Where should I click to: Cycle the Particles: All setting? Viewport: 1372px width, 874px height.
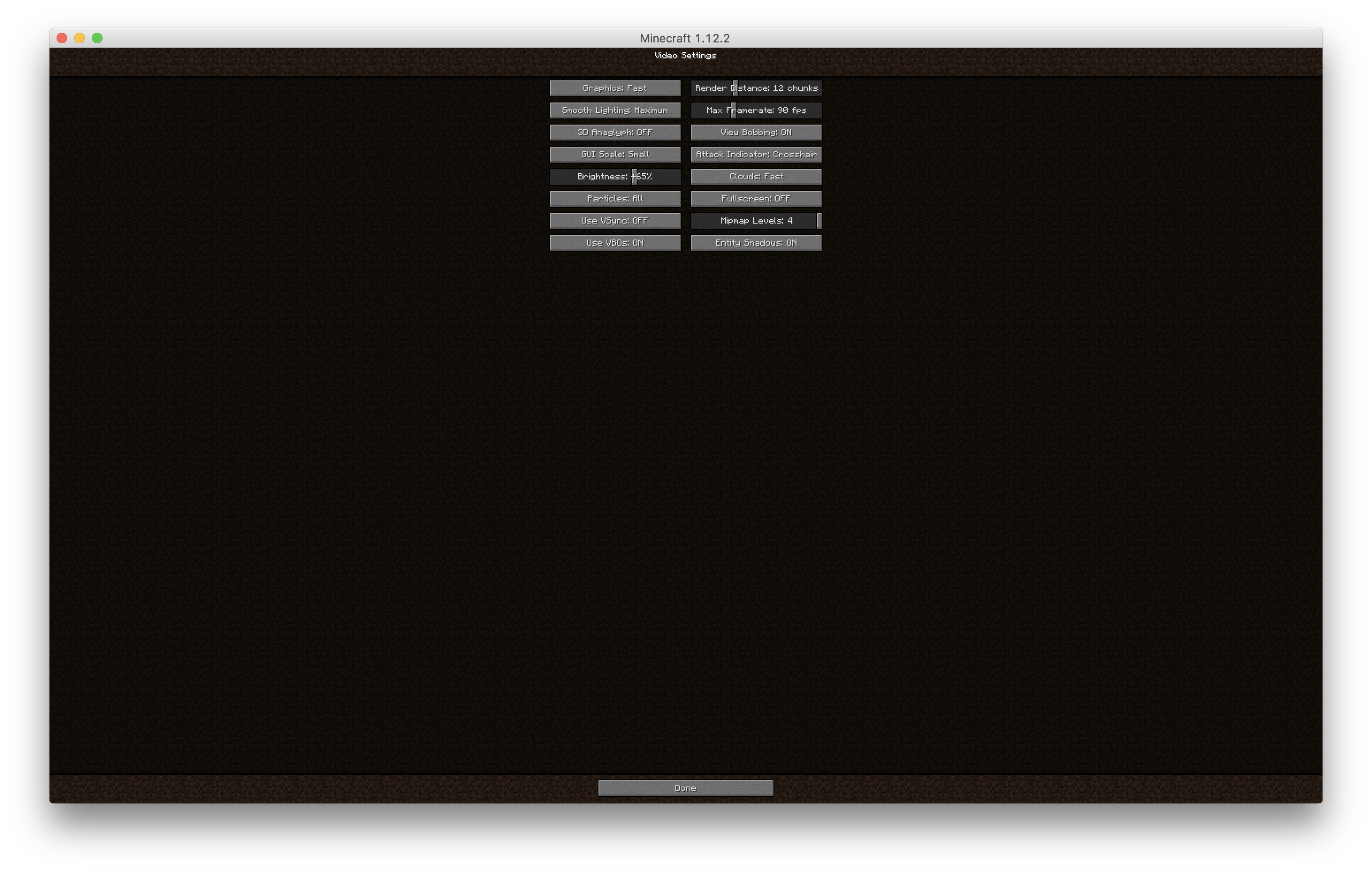[614, 198]
